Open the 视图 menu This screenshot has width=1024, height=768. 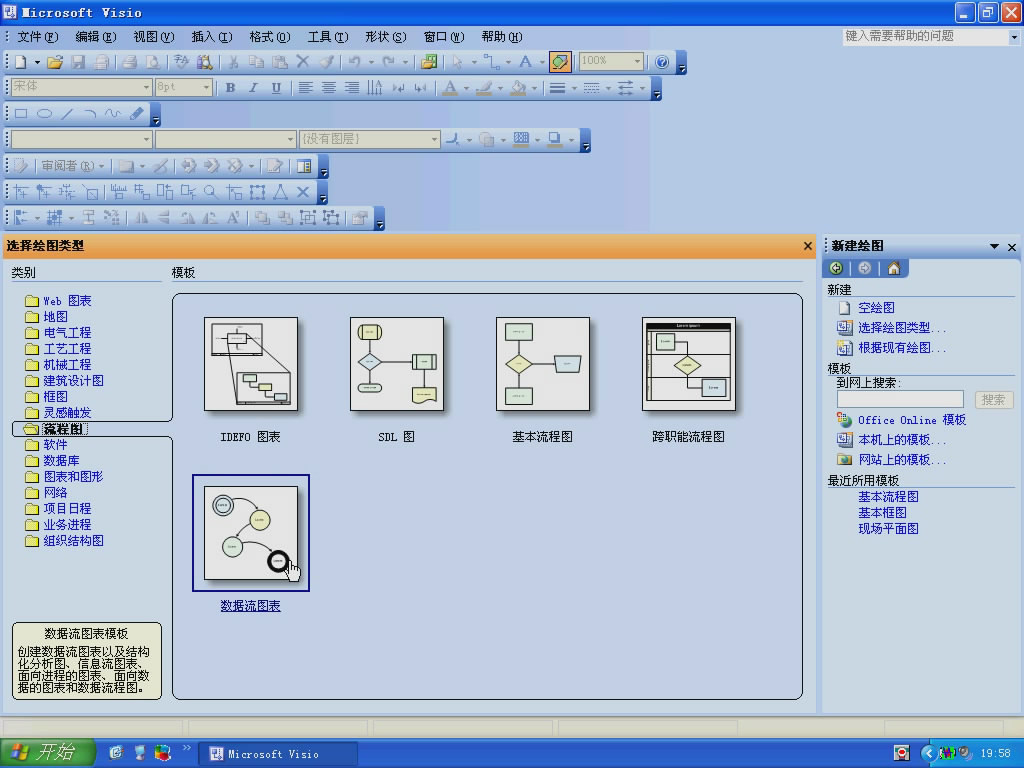[x=153, y=37]
